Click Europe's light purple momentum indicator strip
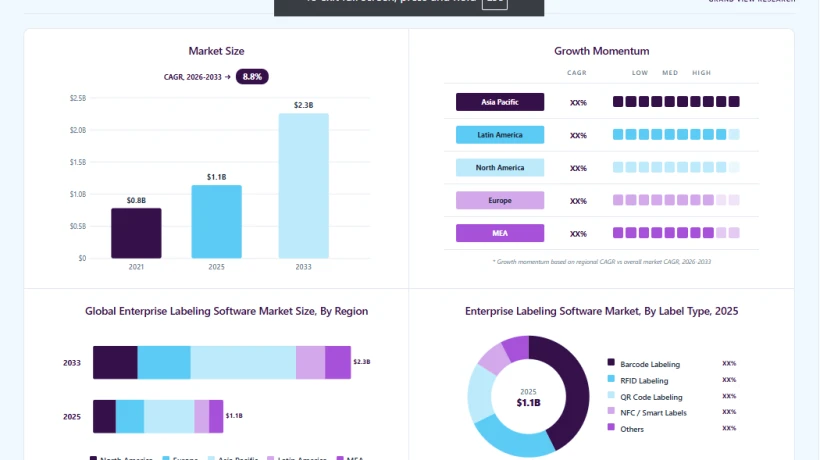 click(x=676, y=200)
